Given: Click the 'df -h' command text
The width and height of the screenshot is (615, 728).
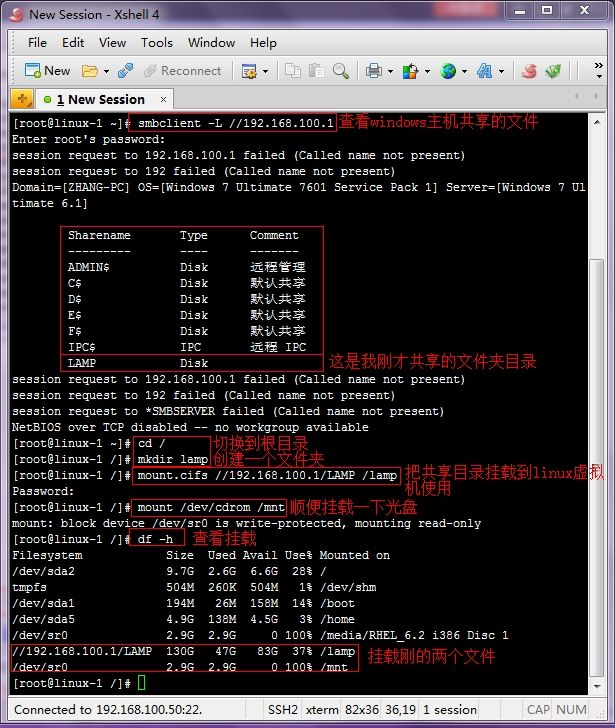Looking at the screenshot, I should pyautogui.click(x=155, y=539).
